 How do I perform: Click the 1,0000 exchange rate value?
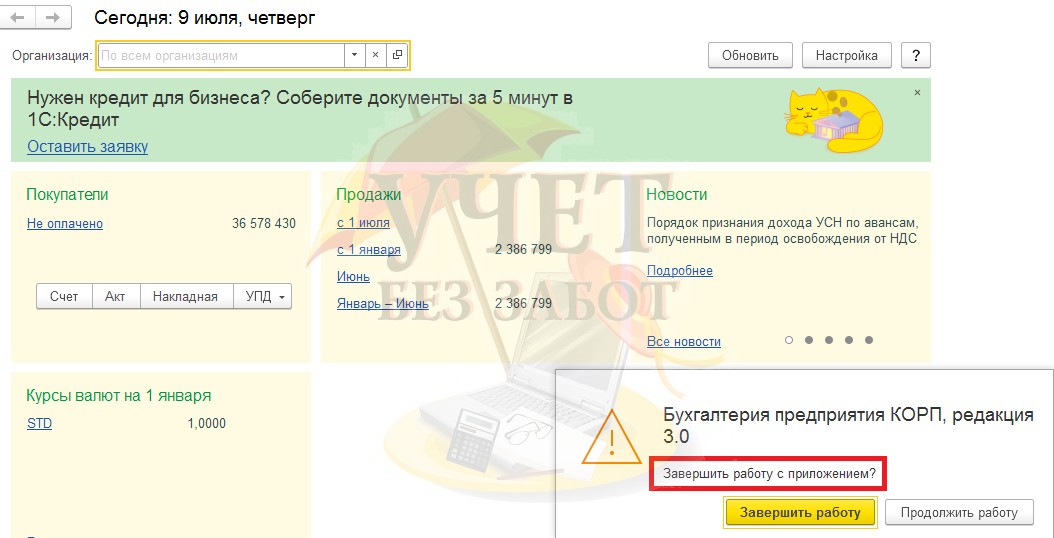(x=206, y=424)
